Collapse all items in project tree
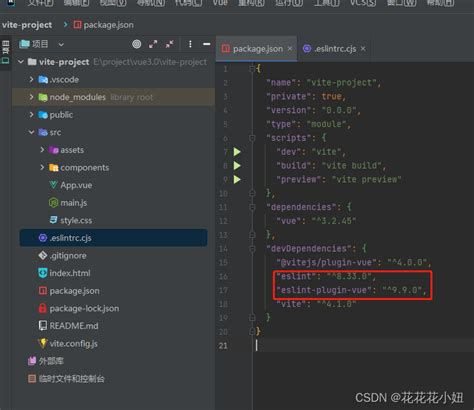This screenshot has height=410, width=474. [169, 44]
